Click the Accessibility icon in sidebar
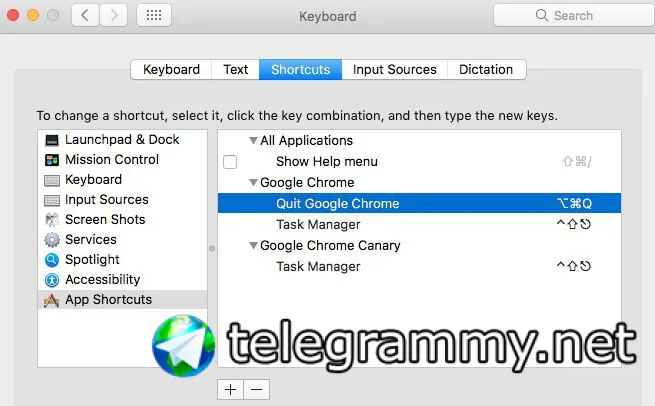The width and height of the screenshot is (655, 406). click(x=52, y=280)
